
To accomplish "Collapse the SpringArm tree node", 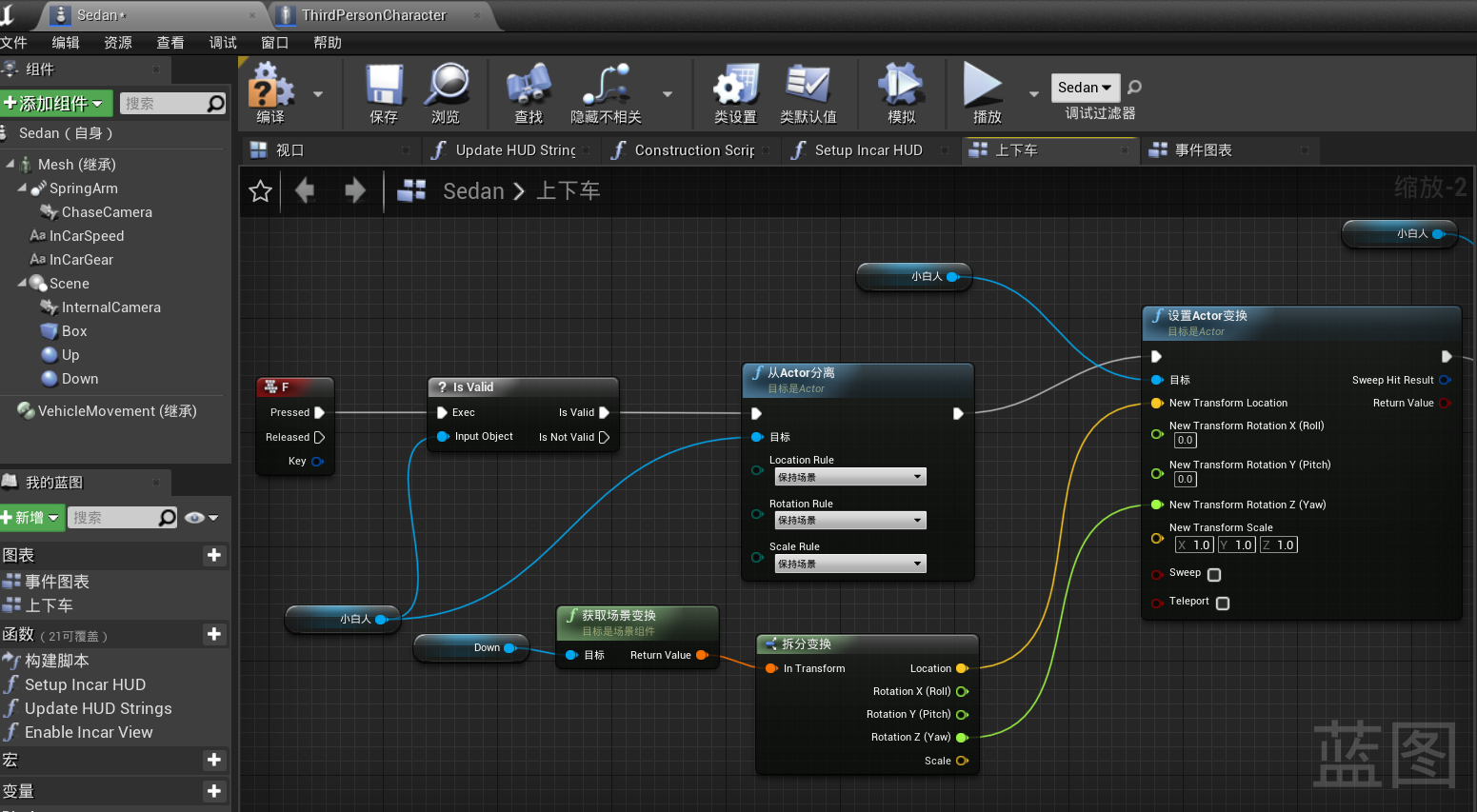I will [22, 188].
